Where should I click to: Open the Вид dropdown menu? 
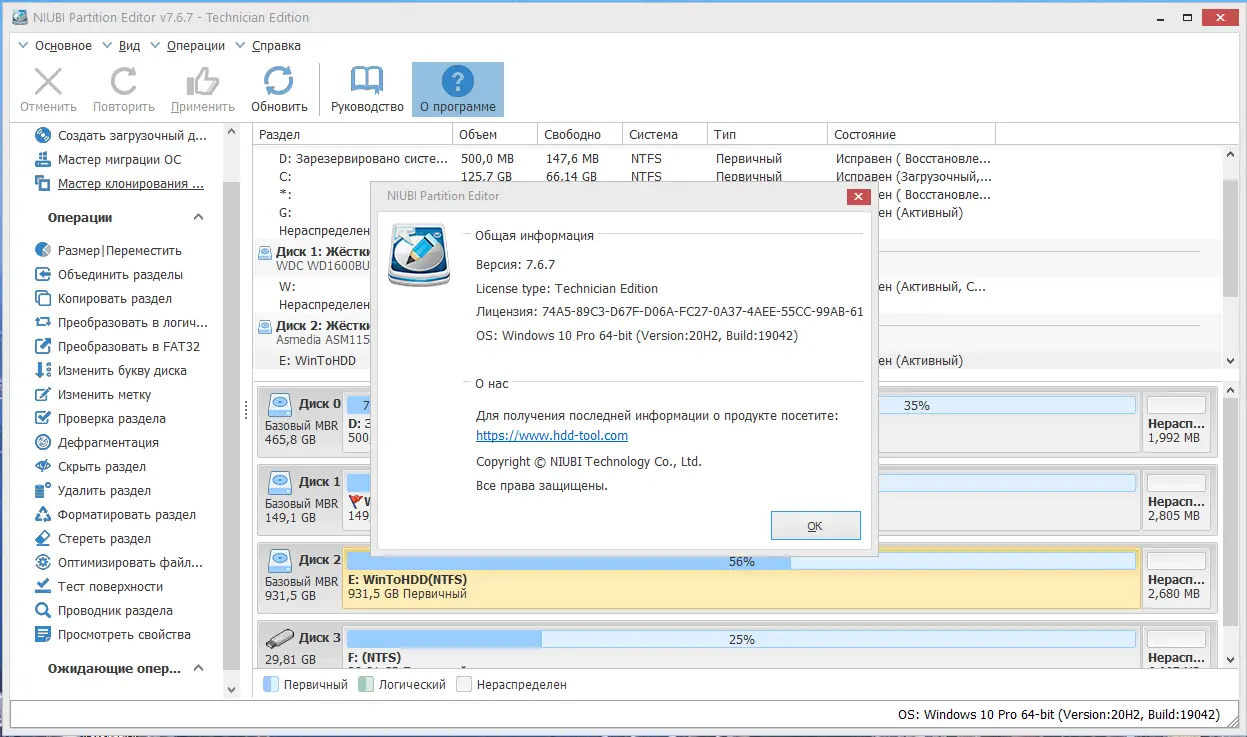(127, 45)
